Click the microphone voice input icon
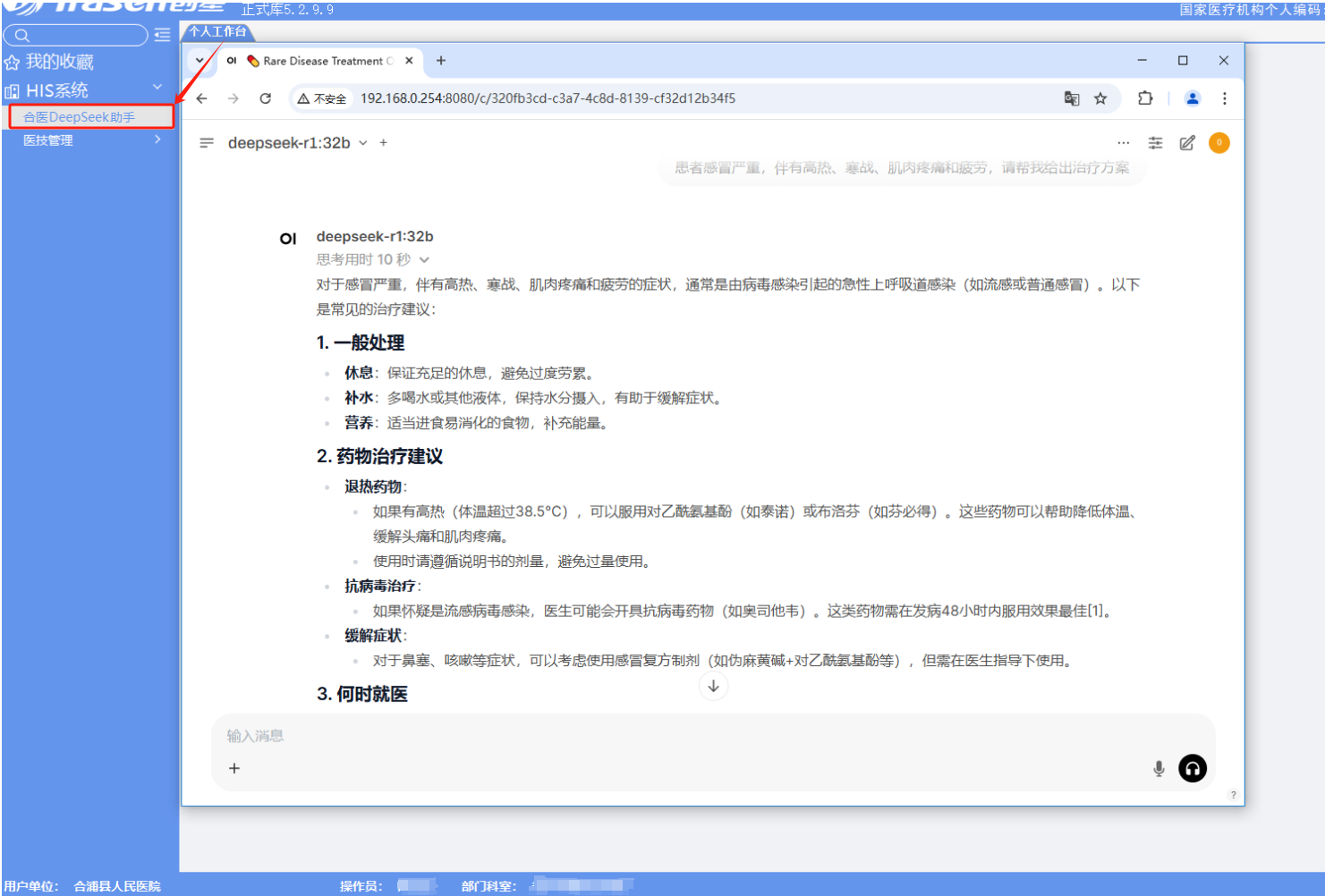The width and height of the screenshot is (1325, 896). (x=1159, y=769)
